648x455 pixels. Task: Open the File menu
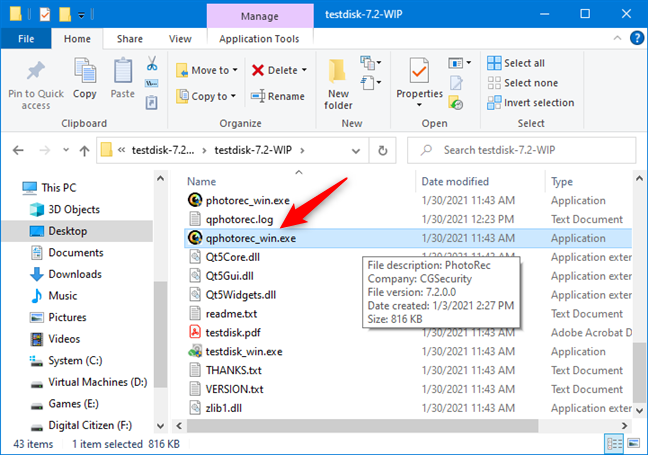[26, 39]
